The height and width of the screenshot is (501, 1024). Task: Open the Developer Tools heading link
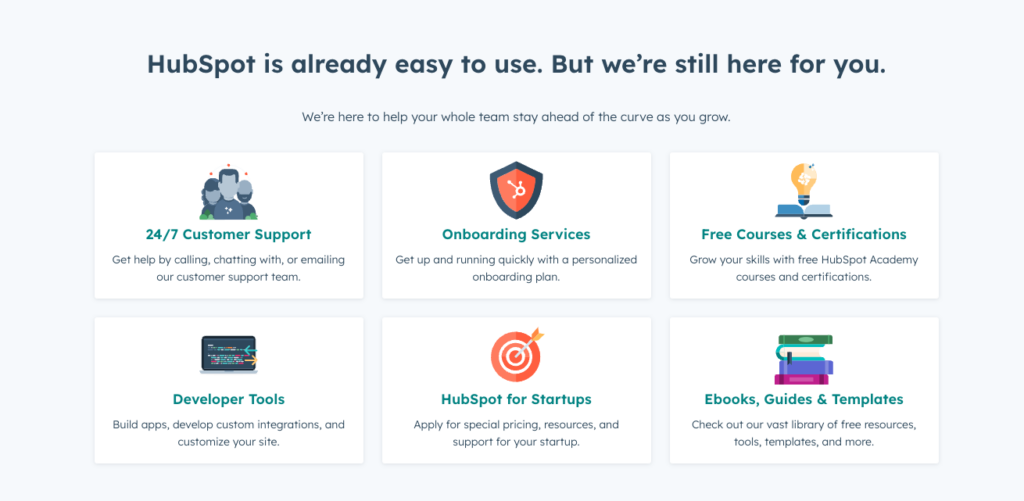tap(229, 399)
